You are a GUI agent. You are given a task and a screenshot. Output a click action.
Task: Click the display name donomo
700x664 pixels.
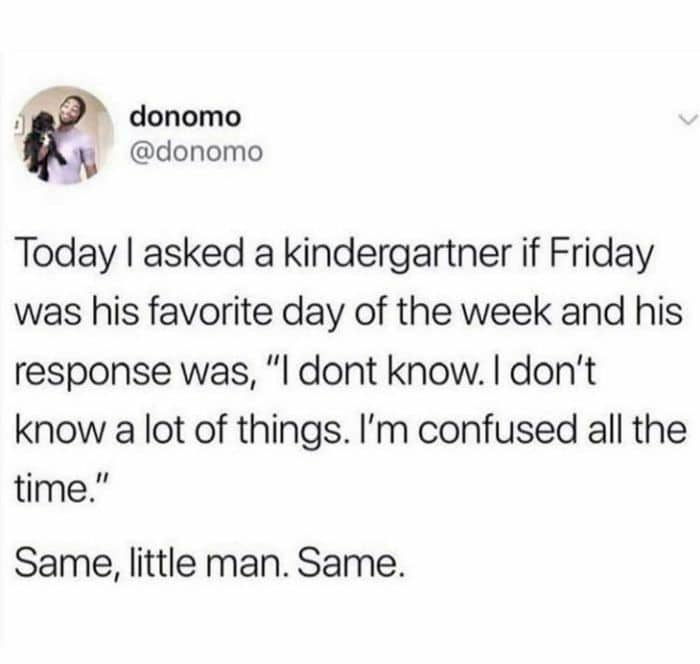tap(185, 117)
